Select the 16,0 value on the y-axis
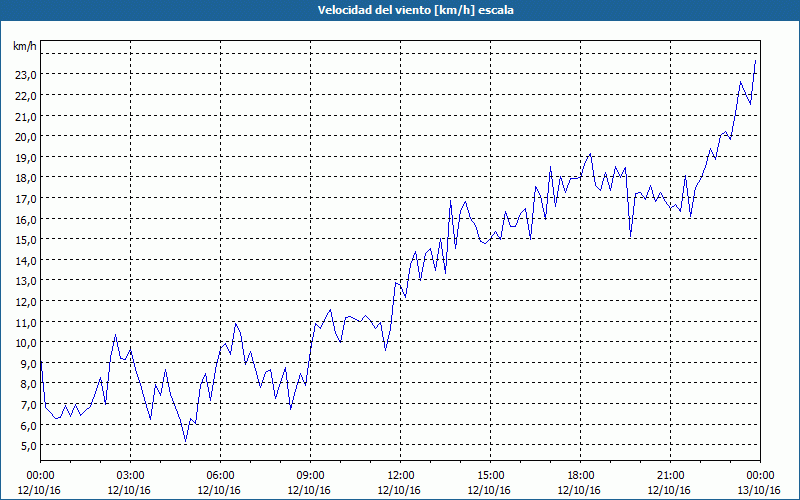The height and width of the screenshot is (500, 800). (26, 219)
